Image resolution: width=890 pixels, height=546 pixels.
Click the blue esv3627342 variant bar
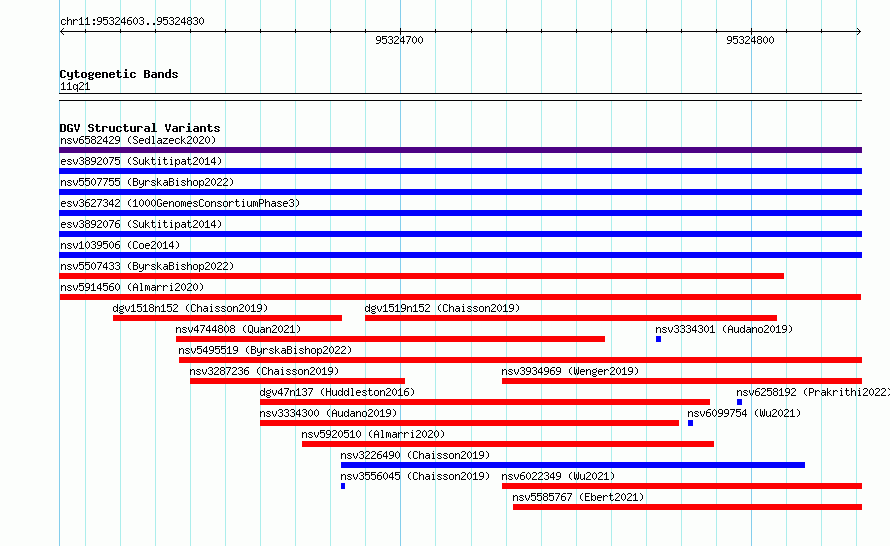pyautogui.click(x=460, y=213)
